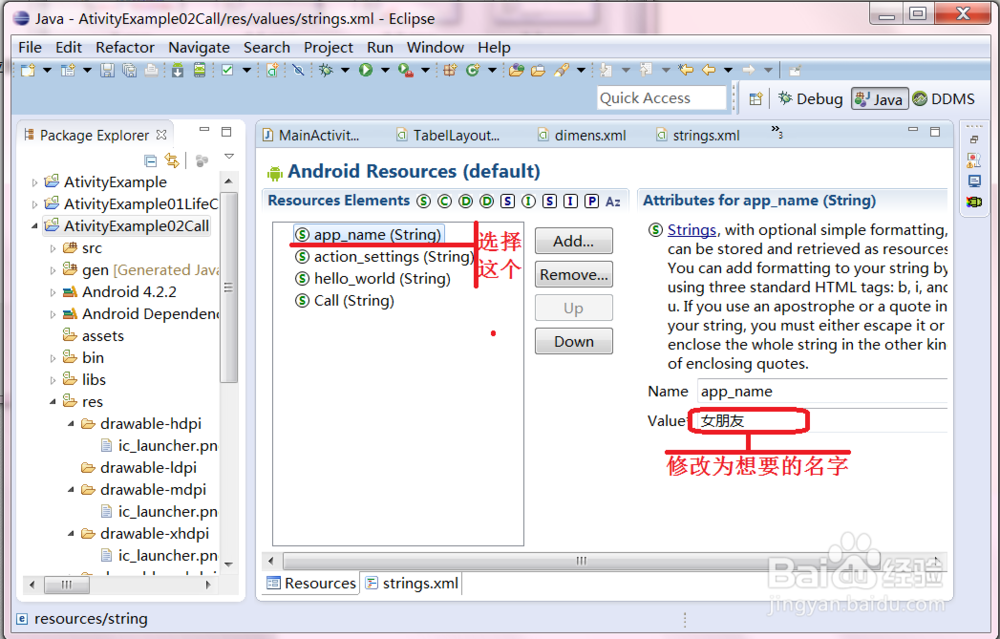Collapse the drawable-hdpi folder
The width and height of the screenshot is (1000, 639).
click(71, 424)
